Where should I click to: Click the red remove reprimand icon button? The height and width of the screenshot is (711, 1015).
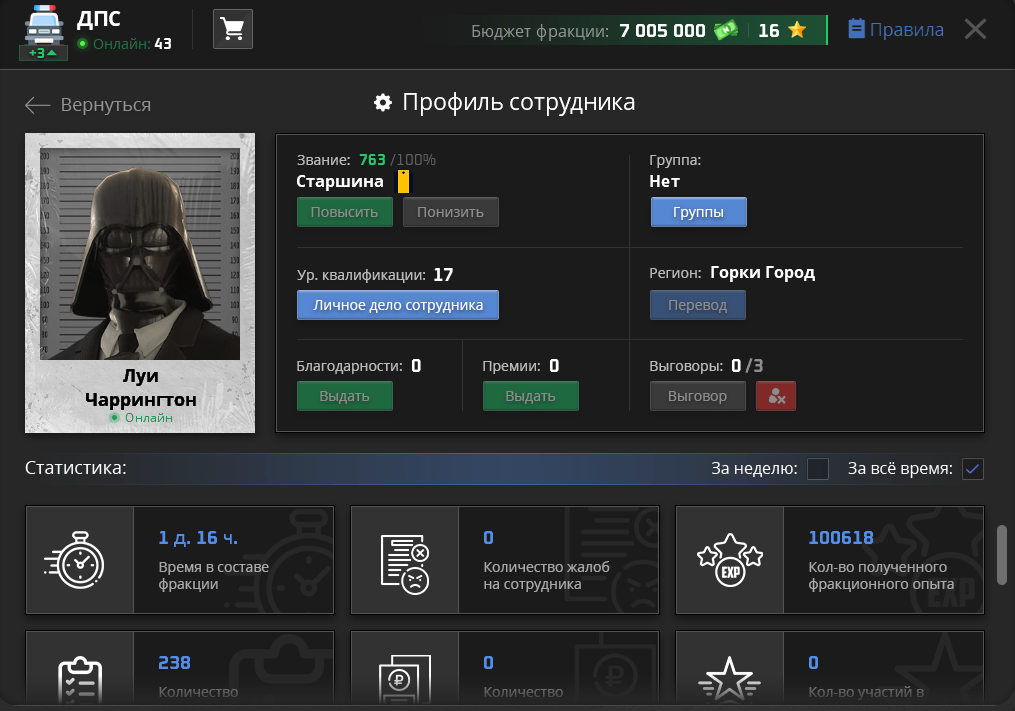tap(775, 396)
